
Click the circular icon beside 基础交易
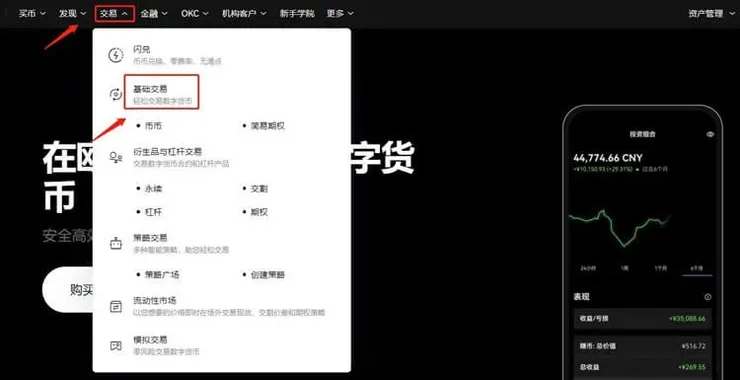tap(116, 94)
